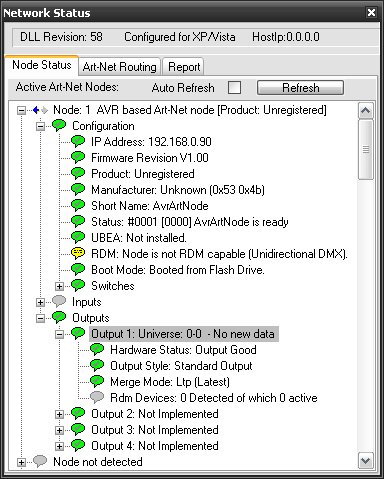Screen dimensions: 384x479
Task: Click the grey icon beside Rdm Devices
Action: [x=97, y=398]
